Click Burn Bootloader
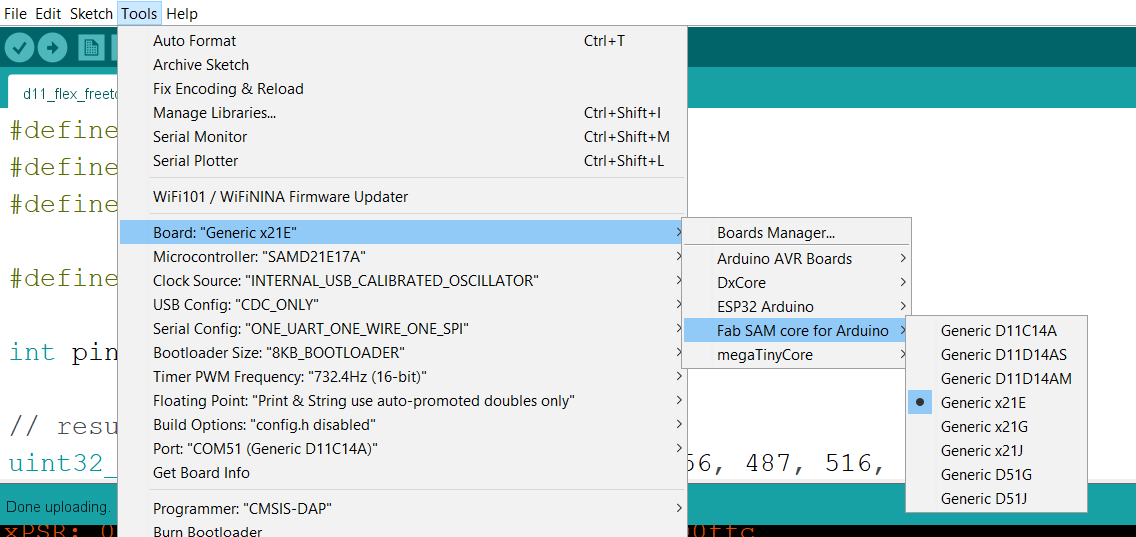Image resolution: width=1136 pixels, height=537 pixels. click(402, 530)
